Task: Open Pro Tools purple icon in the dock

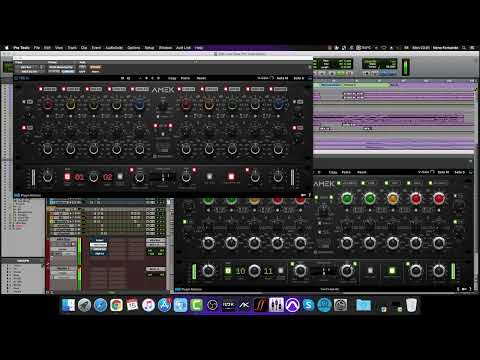Action: coord(292,305)
